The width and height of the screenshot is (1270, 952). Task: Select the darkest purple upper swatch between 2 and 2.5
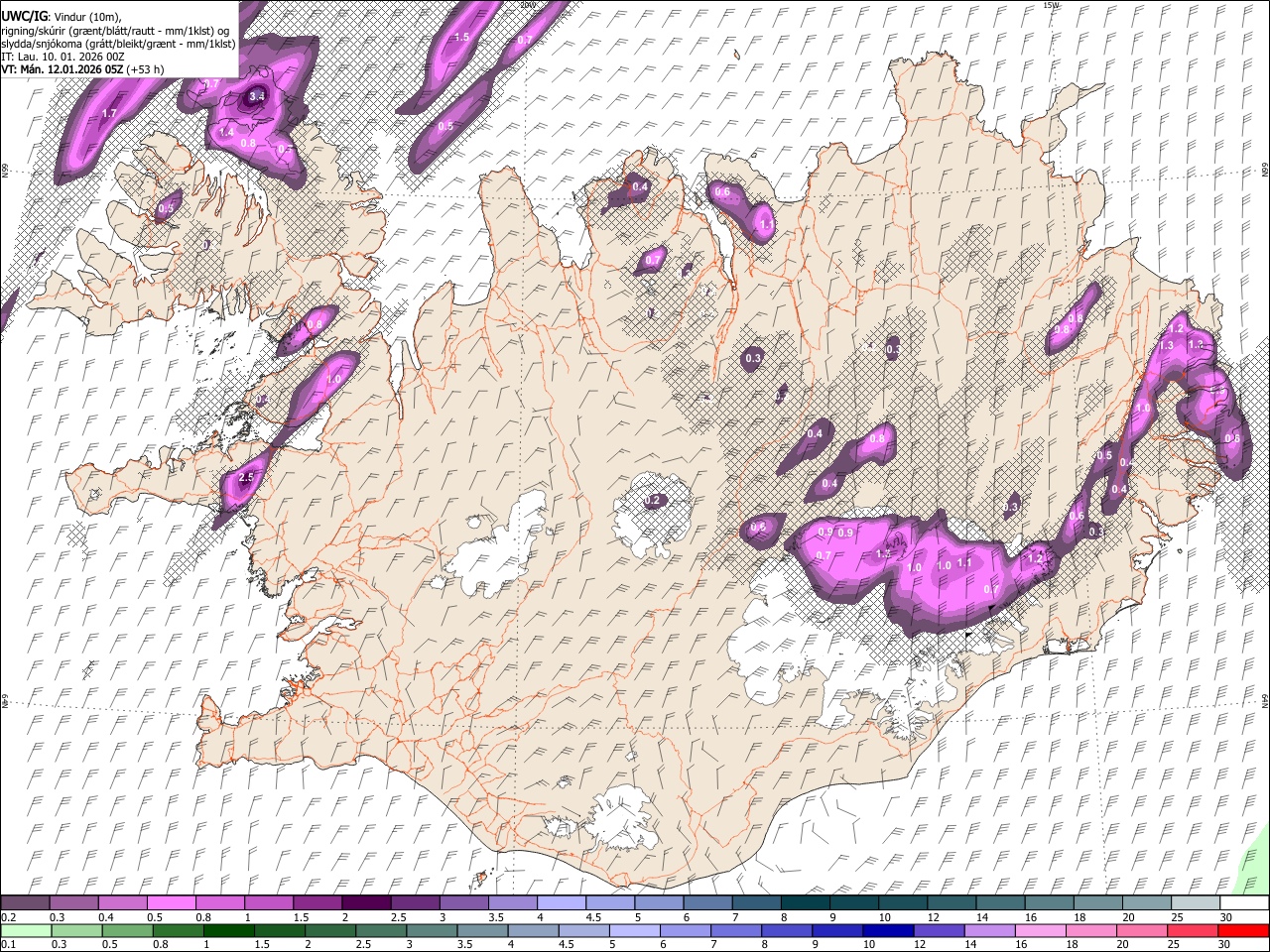click(365, 902)
